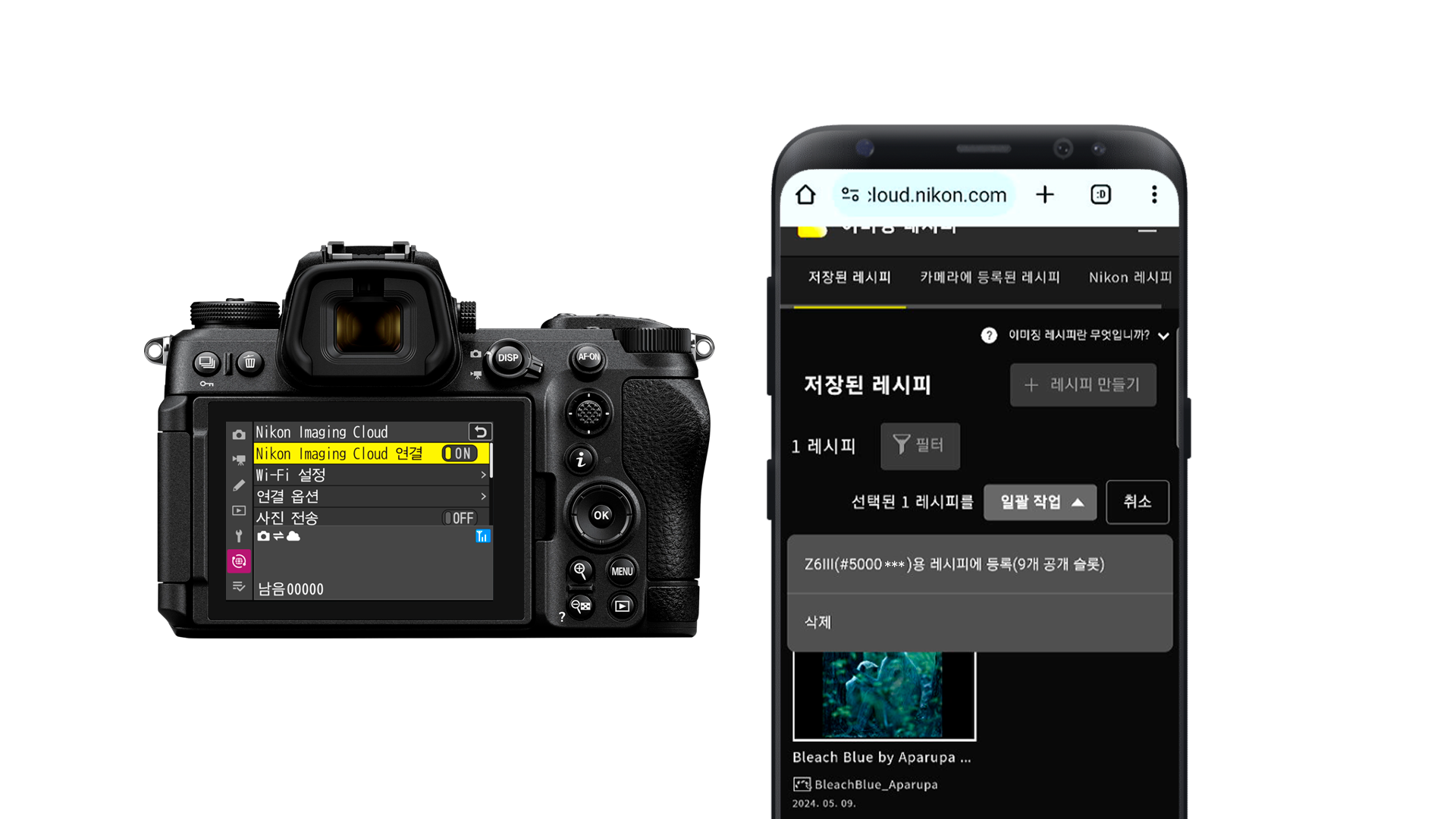Switch to 카메라에 등록된 레시피 tab
The width and height of the screenshot is (1456, 819).
click(990, 278)
